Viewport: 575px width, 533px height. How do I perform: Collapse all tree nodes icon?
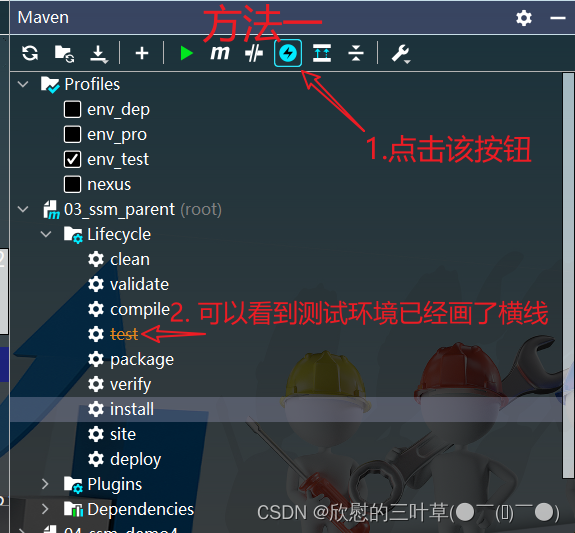356,54
